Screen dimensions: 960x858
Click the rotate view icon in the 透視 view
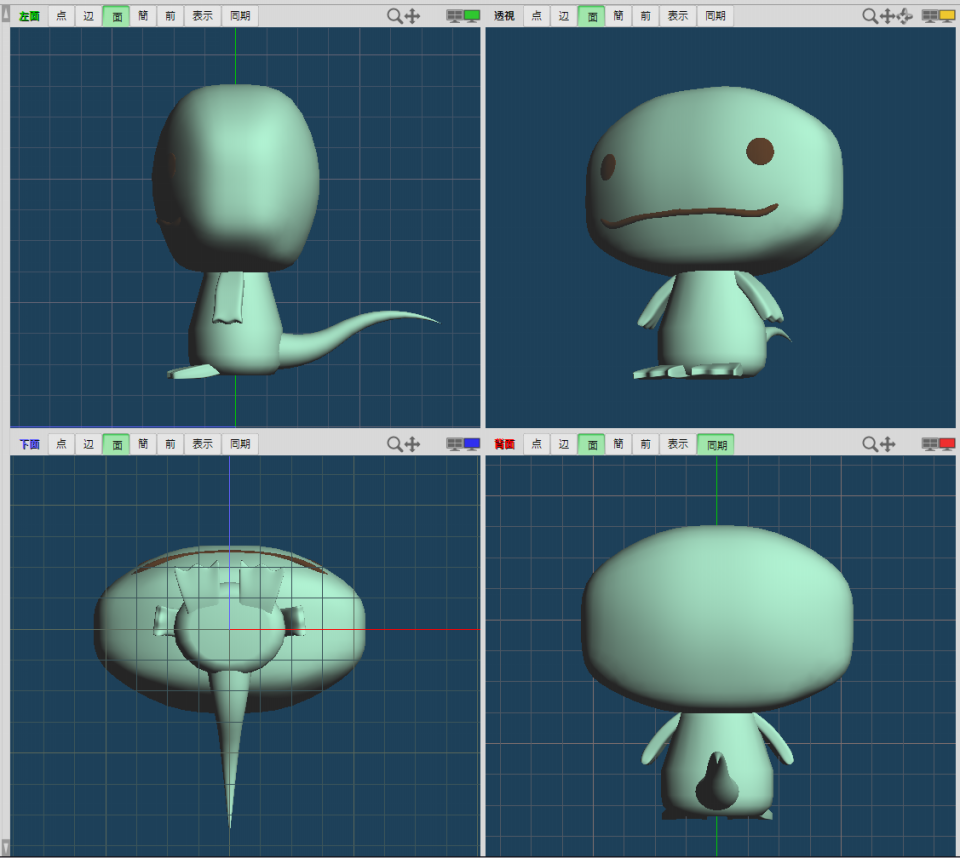(904, 16)
